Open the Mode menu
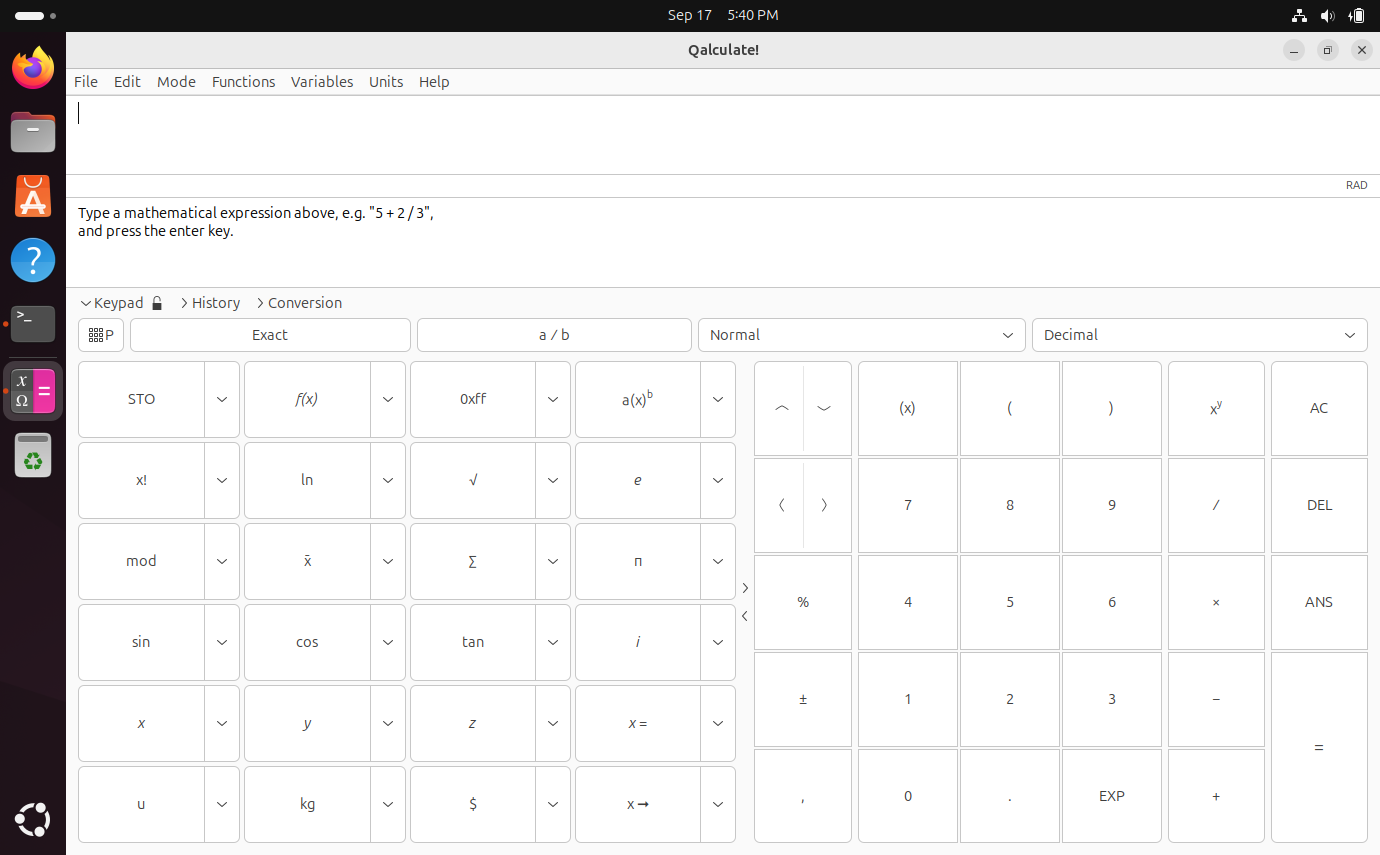1380x855 pixels. pyautogui.click(x=176, y=82)
